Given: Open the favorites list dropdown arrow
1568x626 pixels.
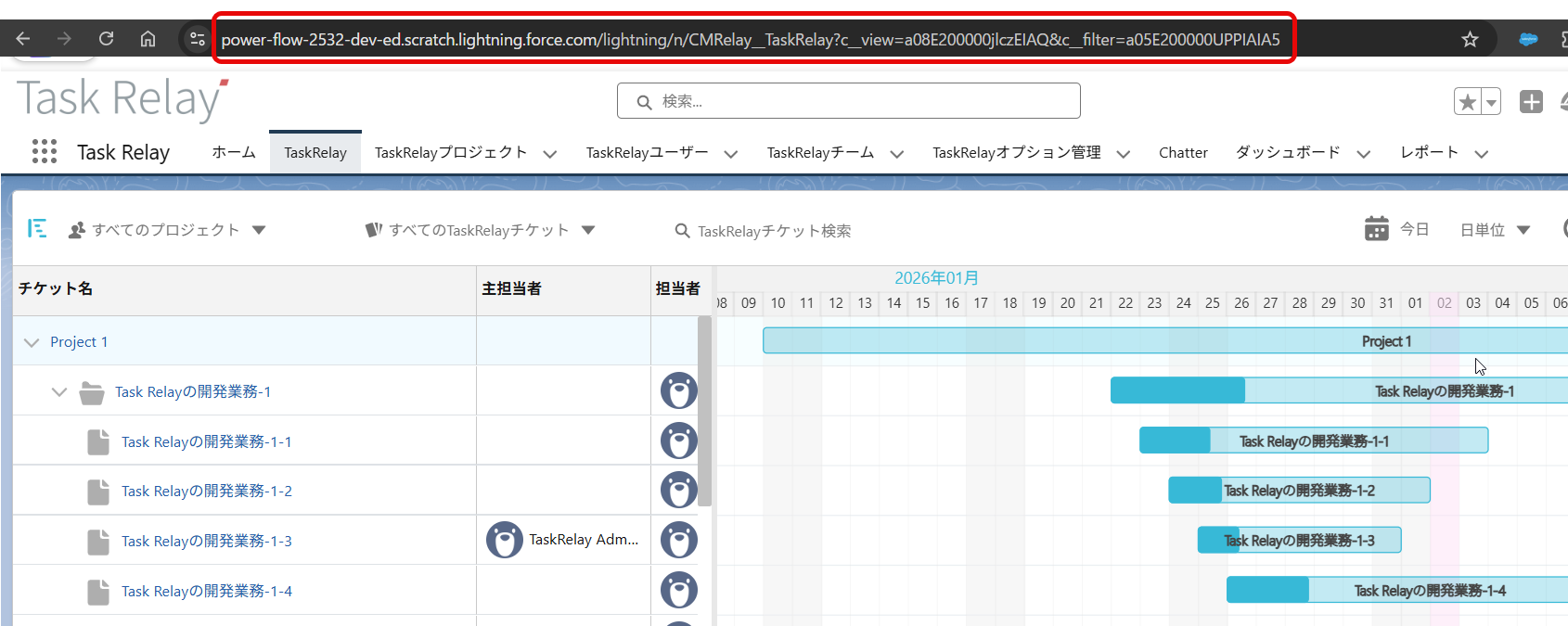Looking at the screenshot, I should [1491, 102].
